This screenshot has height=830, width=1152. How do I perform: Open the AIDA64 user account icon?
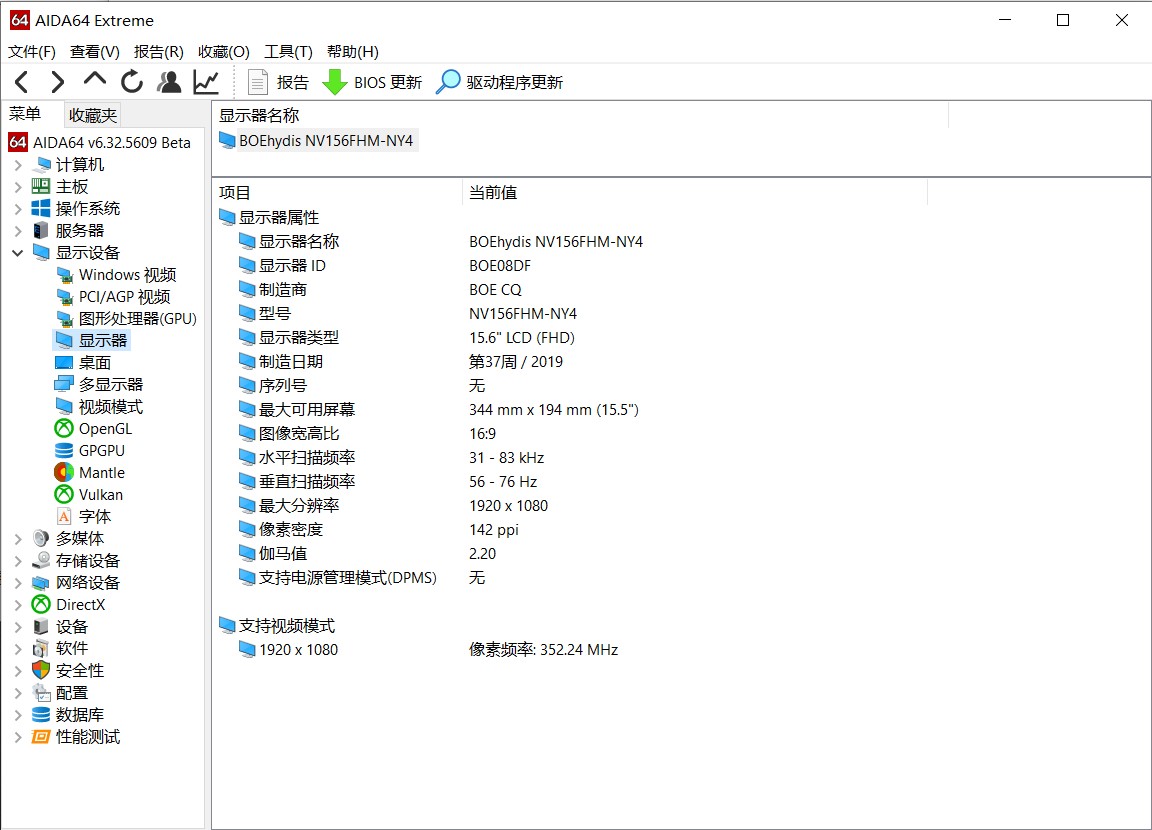tap(168, 81)
